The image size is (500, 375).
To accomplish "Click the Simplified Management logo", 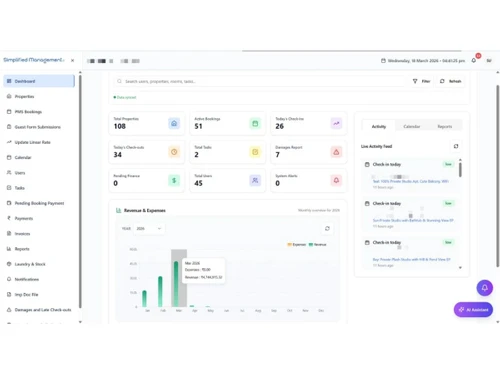I will [34, 60].
